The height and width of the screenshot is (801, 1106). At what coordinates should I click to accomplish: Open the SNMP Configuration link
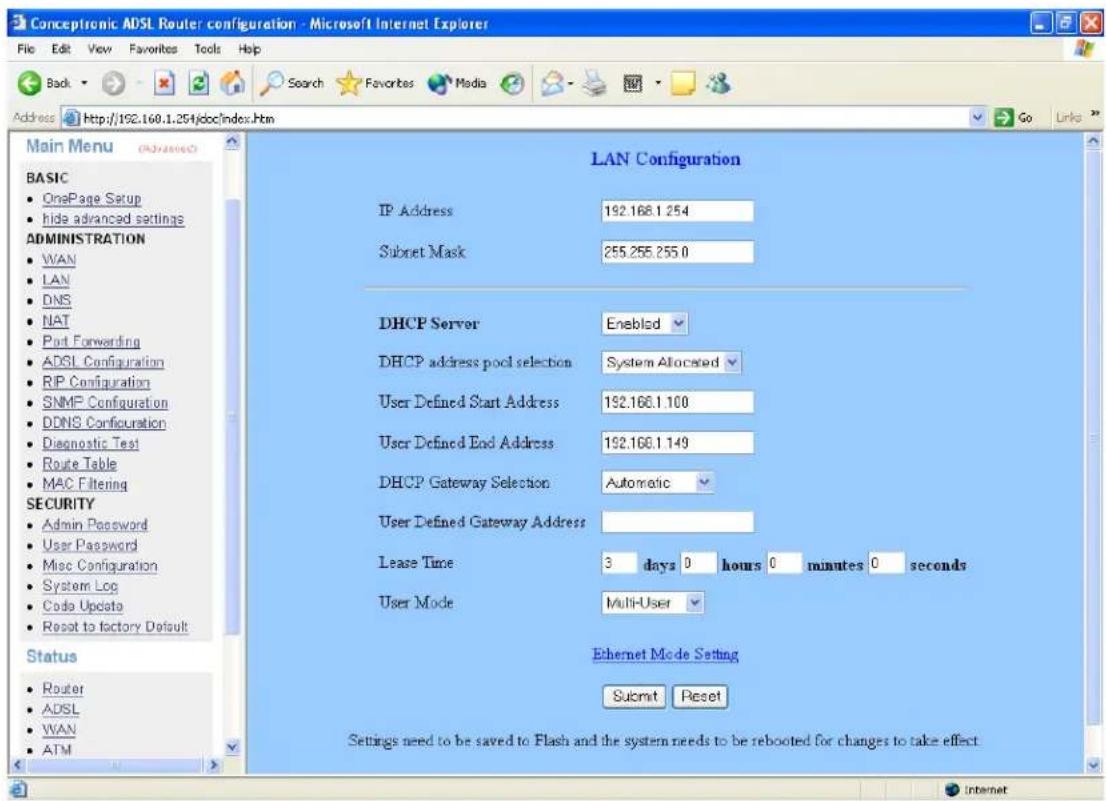[105, 403]
